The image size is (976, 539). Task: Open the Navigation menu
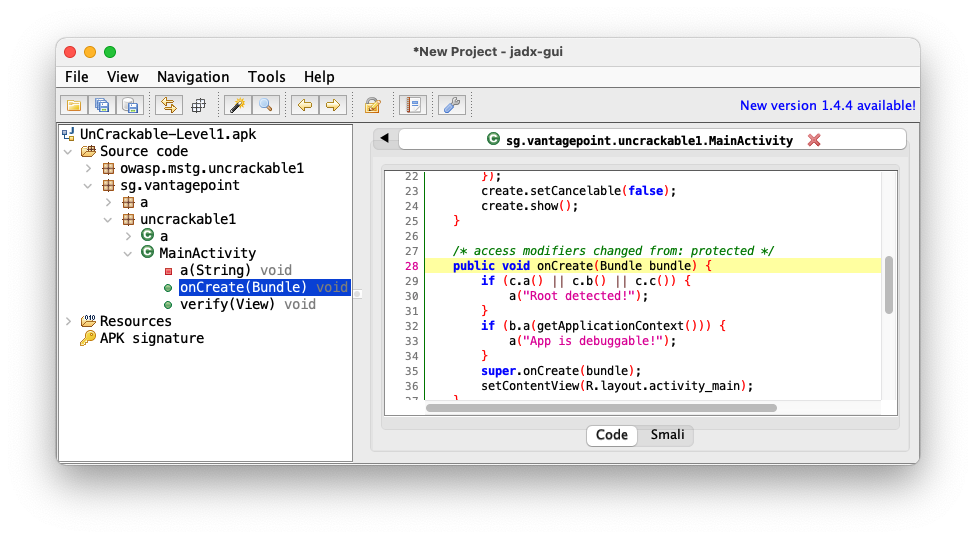[x=193, y=77]
